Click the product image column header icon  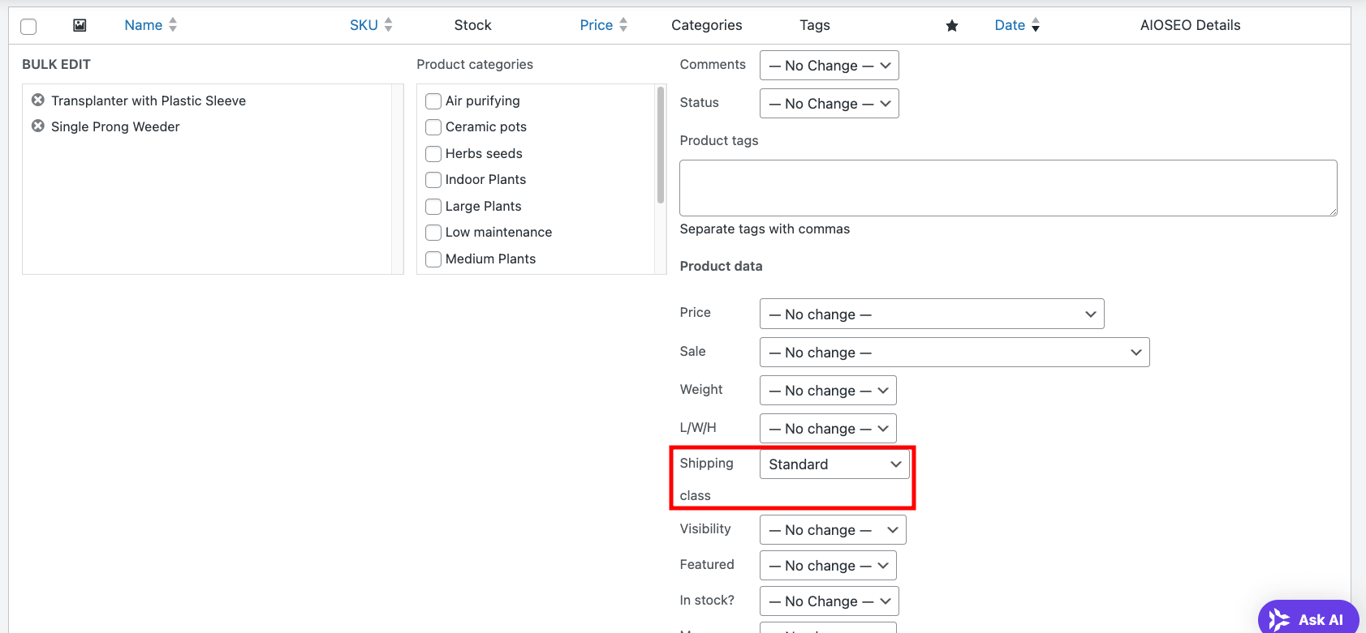click(79, 24)
